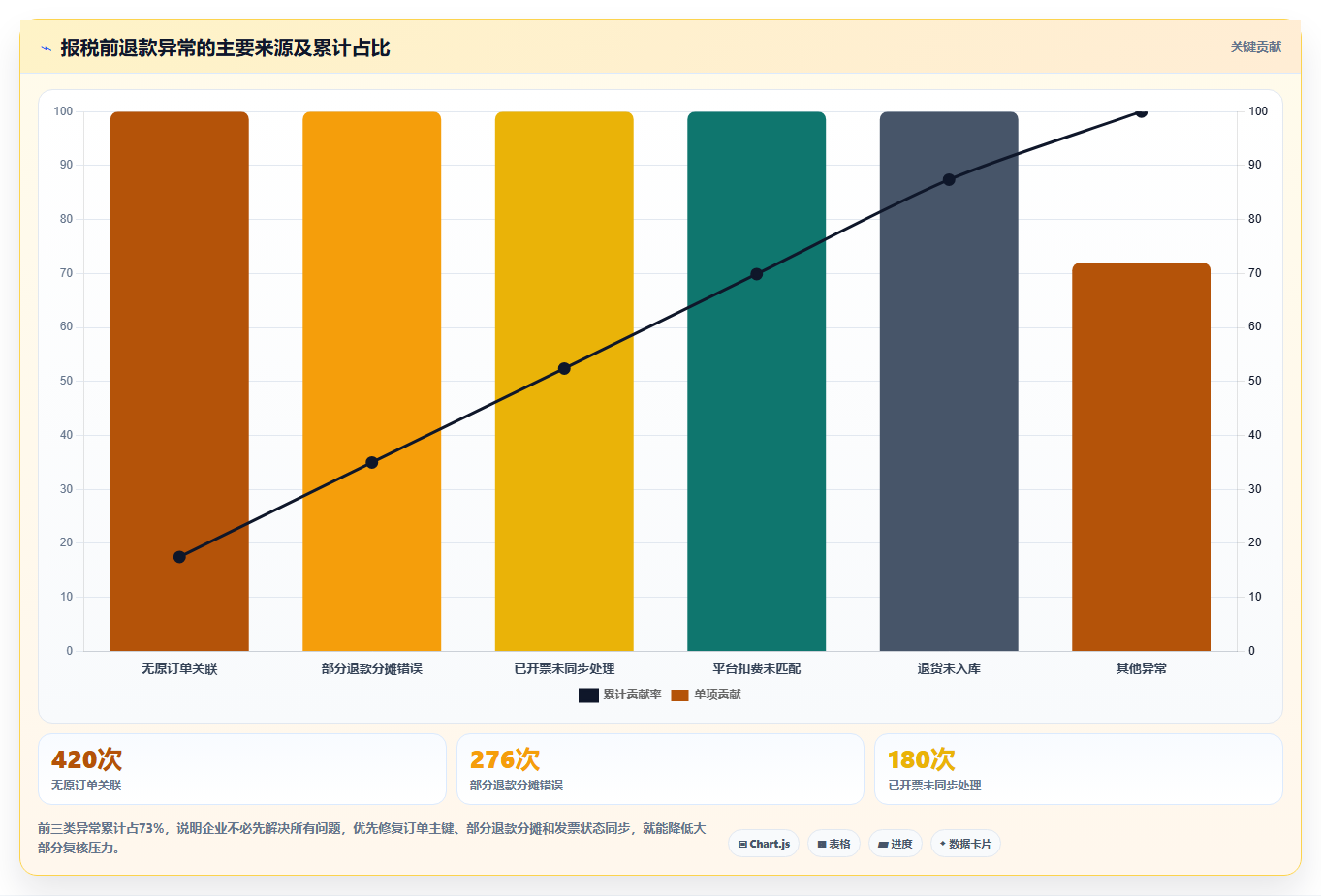Click the line point on 部分退款分摊错误

pyautogui.click(x=372, y=463)
